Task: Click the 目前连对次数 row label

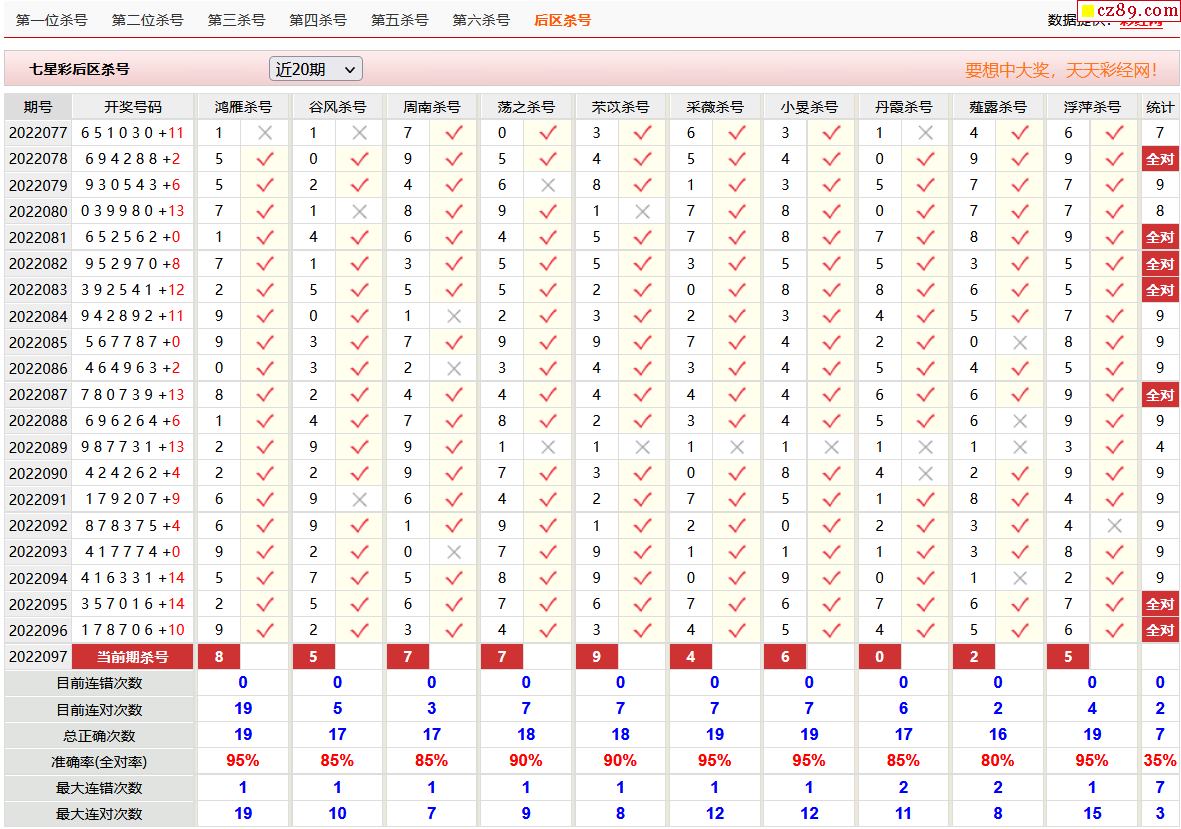Action: click(99, 710)
